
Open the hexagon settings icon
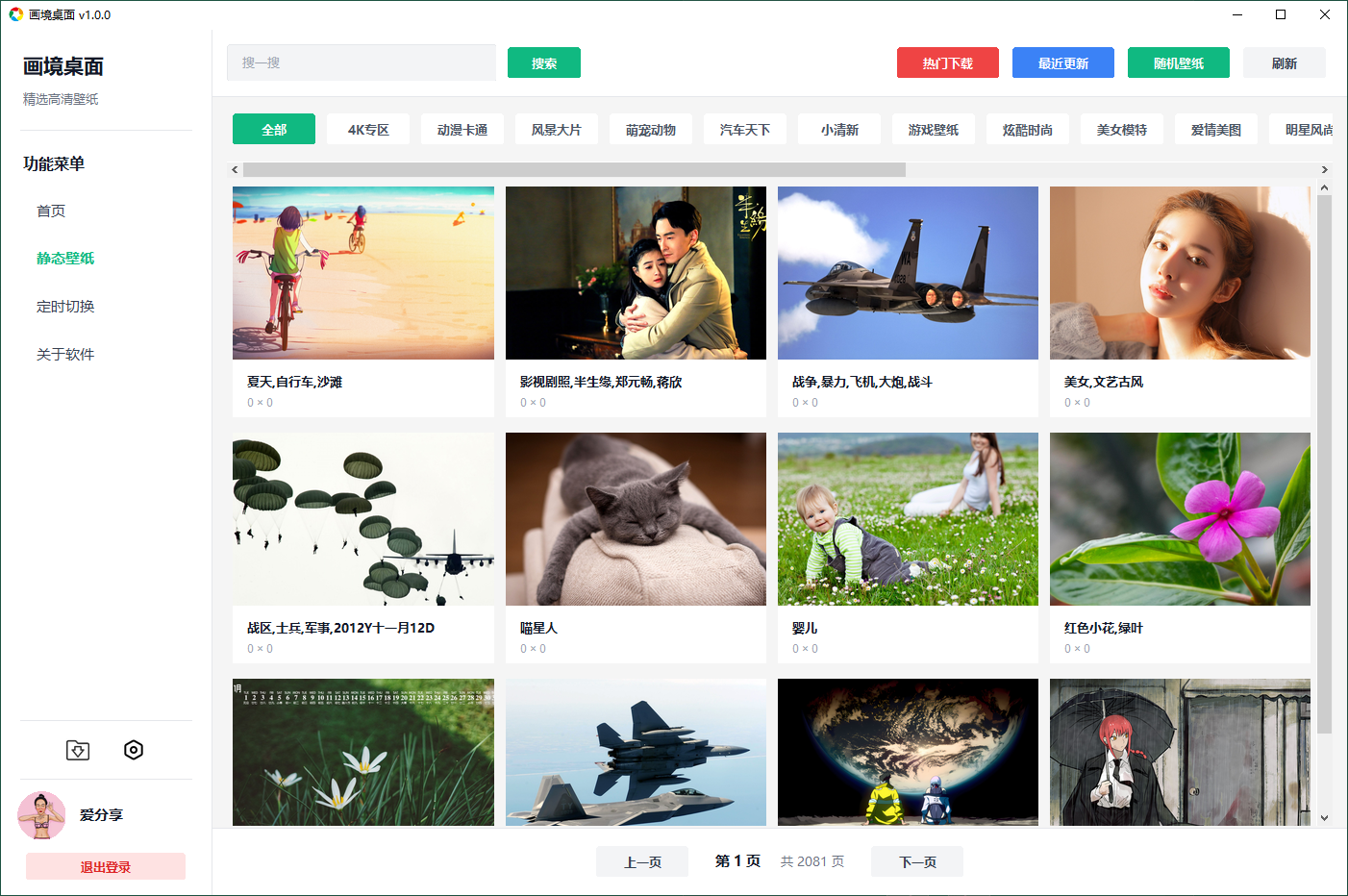(134, 750)
